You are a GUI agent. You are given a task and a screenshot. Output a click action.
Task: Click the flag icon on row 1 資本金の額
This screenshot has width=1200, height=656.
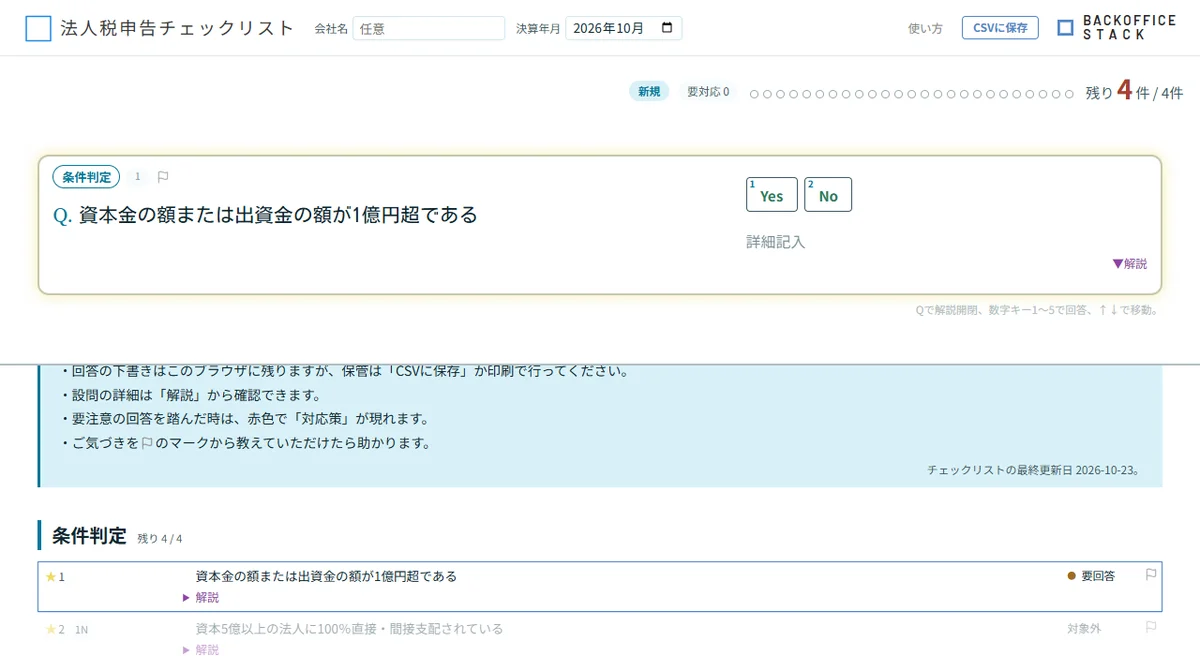[x=1151, y=575]
